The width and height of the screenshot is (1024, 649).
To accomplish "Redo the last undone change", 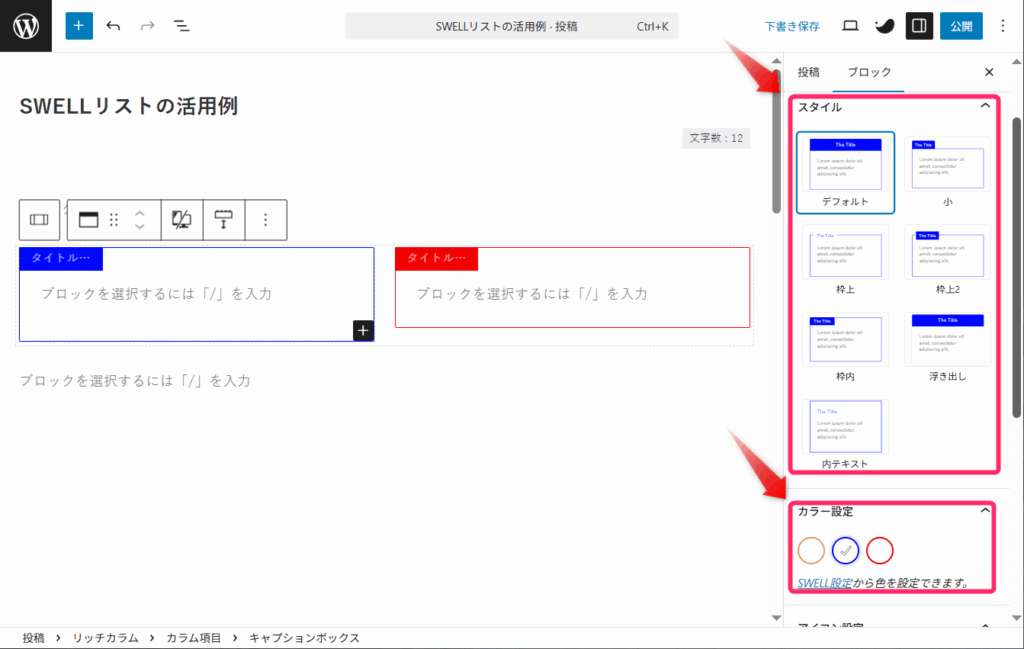I will 148,26.
